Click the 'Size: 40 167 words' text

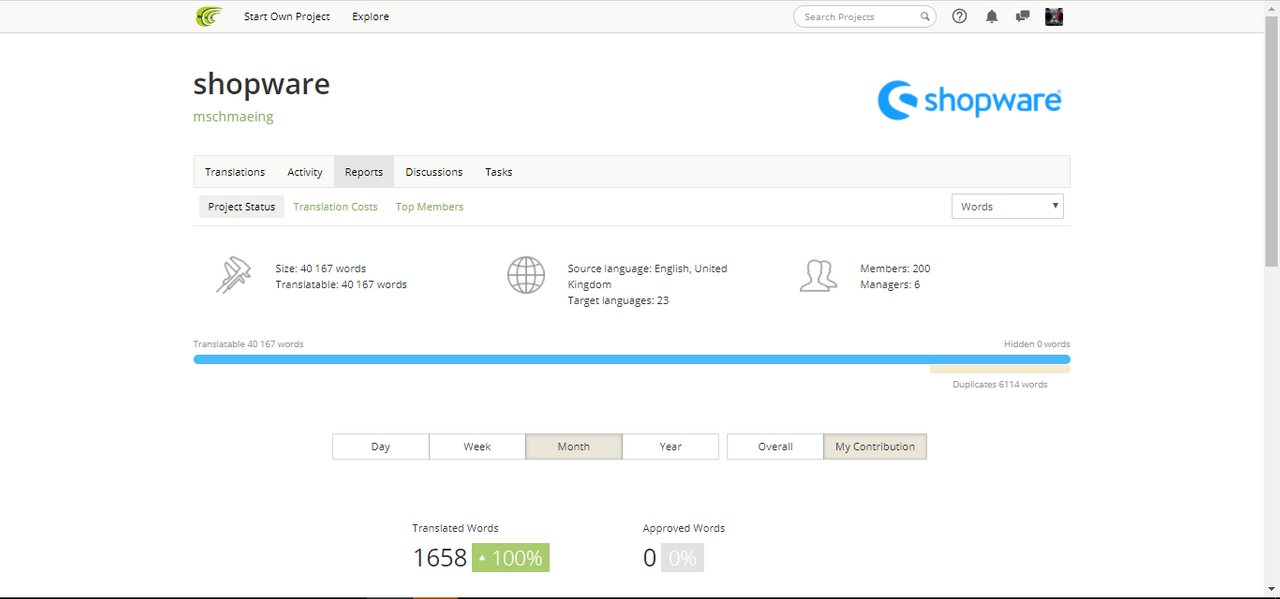point(321,269)
